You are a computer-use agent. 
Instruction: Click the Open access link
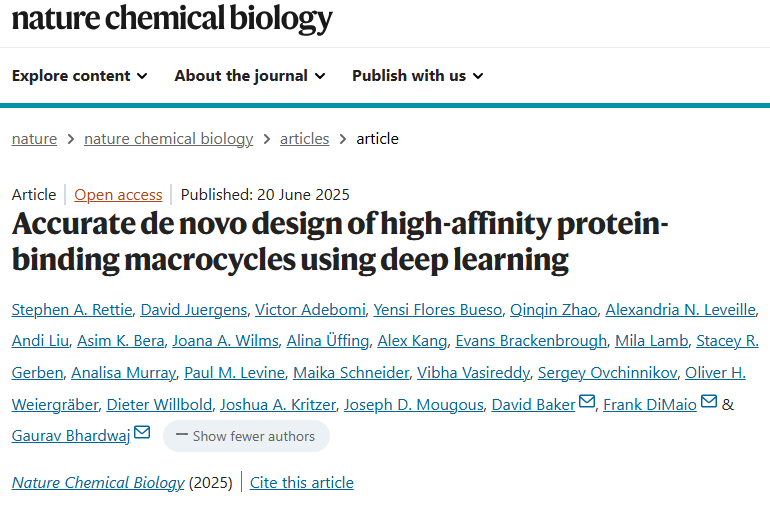[x=118, y=195]
